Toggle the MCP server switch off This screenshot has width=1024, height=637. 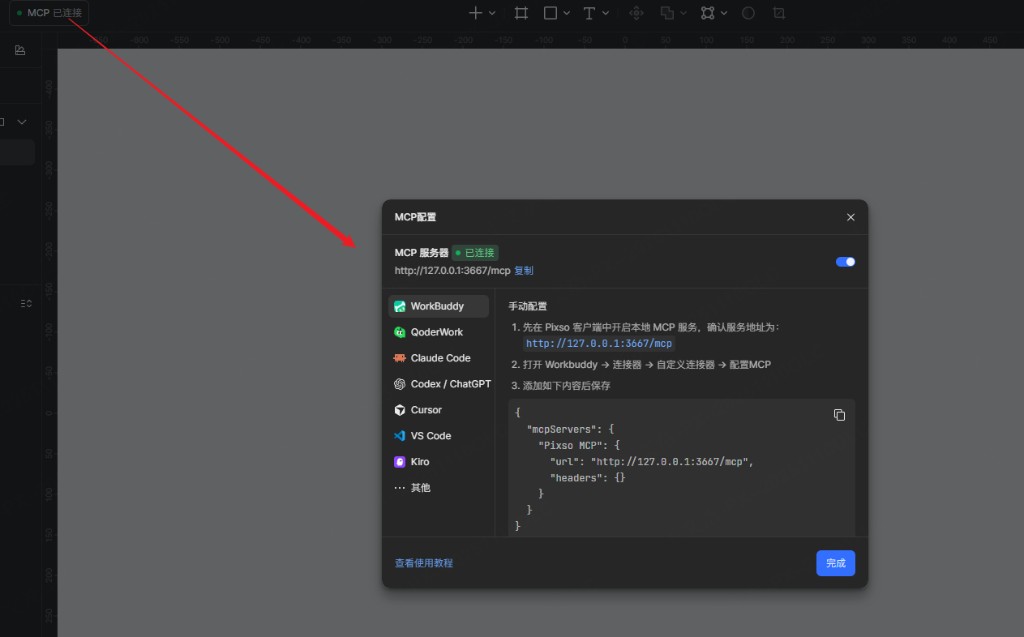pyautogui.click(x=845, y=262)
